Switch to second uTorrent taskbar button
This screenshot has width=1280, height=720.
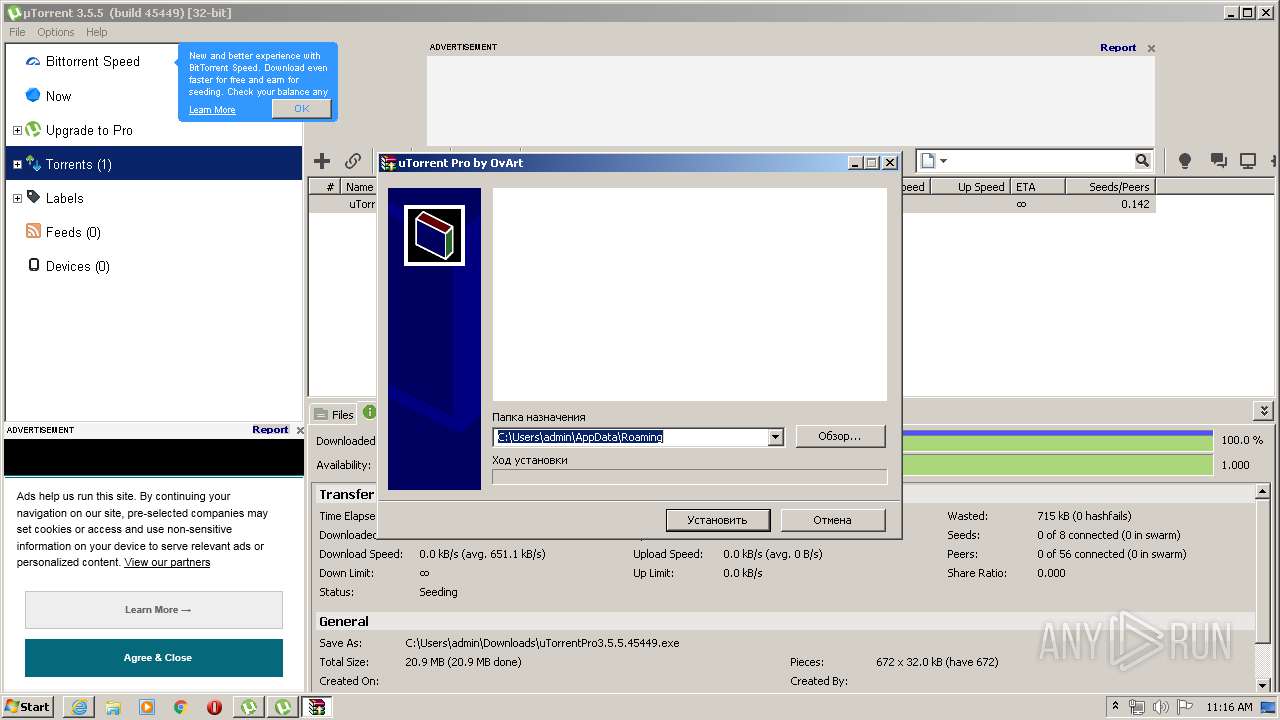(x=283, y=707)
